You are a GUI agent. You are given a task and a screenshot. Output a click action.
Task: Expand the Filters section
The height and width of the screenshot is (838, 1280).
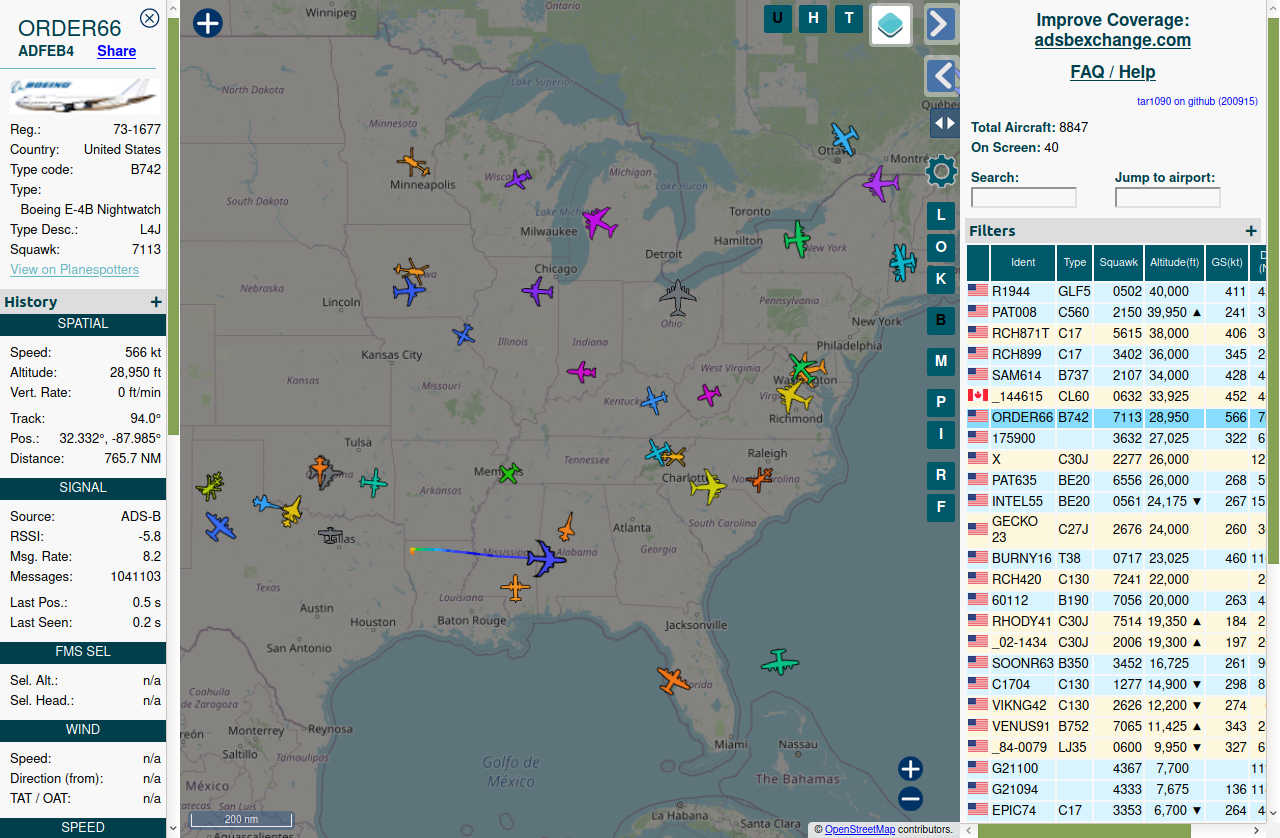[x=1251, y=231]
